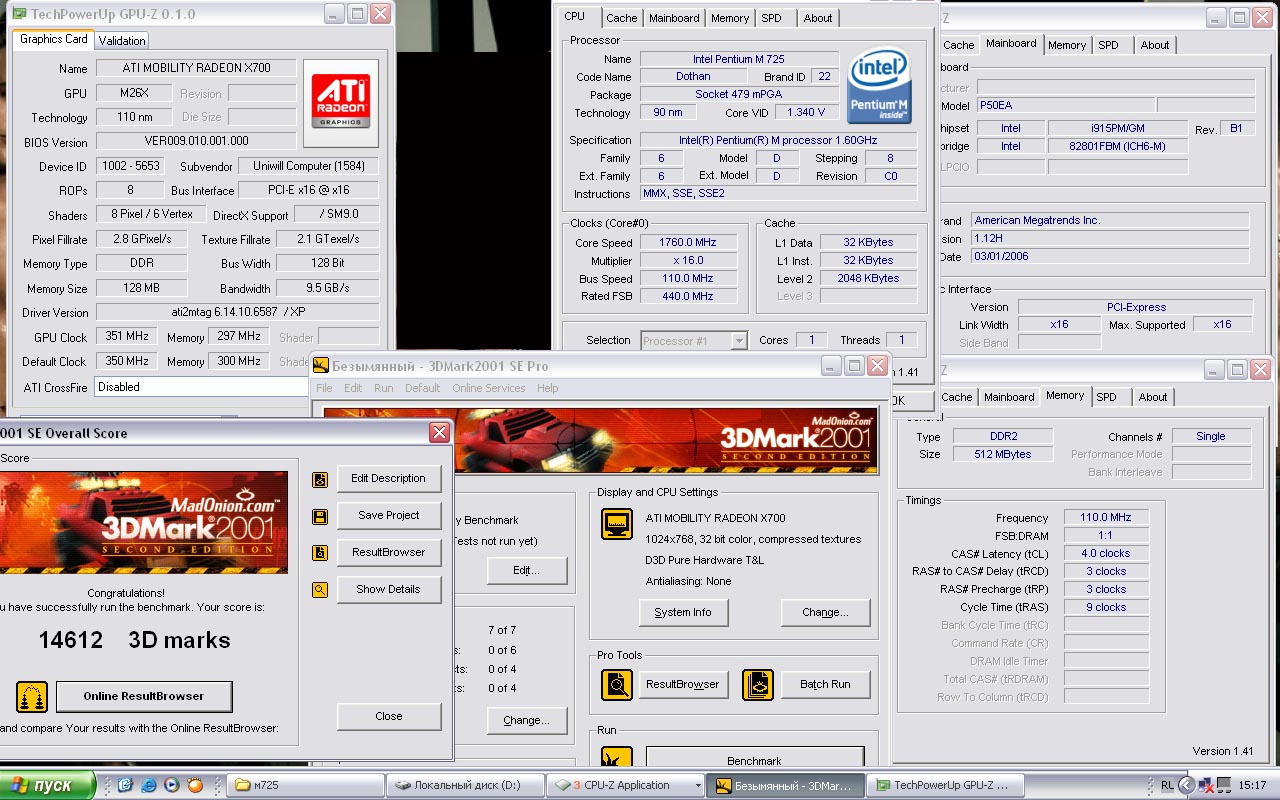Expand hidden tray icons arrow
Screen dimensions: 1280x800
point(1186,786)
